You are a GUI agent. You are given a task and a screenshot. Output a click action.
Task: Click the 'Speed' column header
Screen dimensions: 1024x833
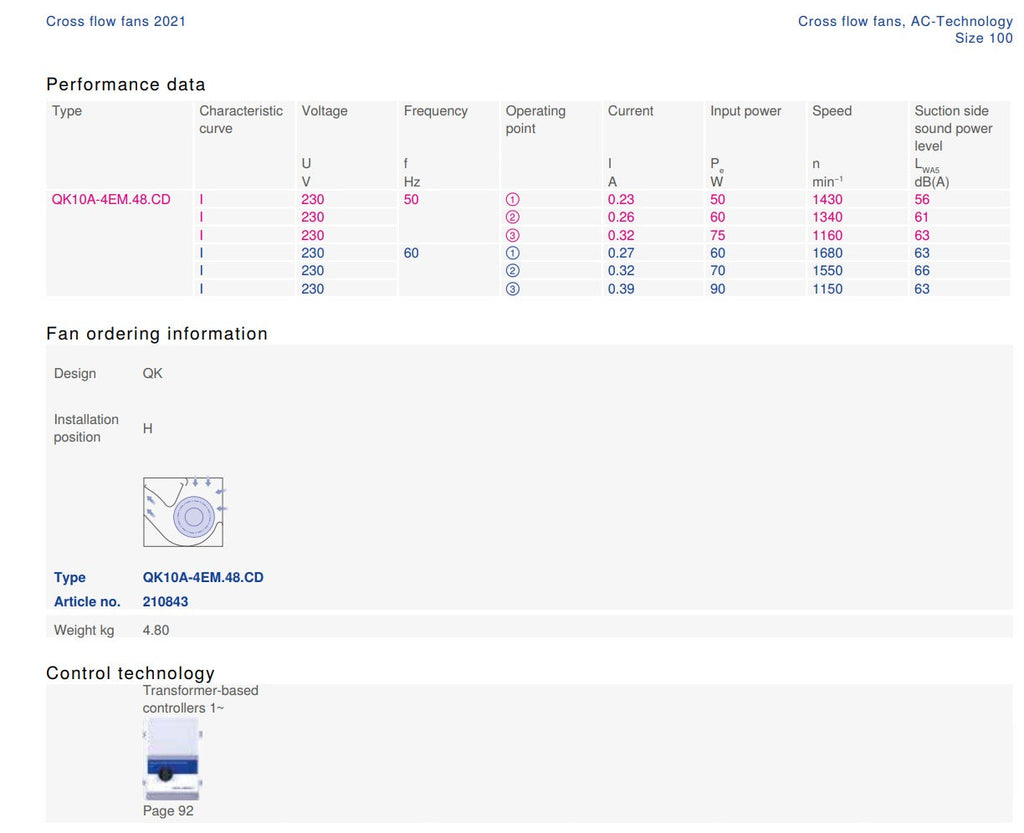[x=832, y=111]
